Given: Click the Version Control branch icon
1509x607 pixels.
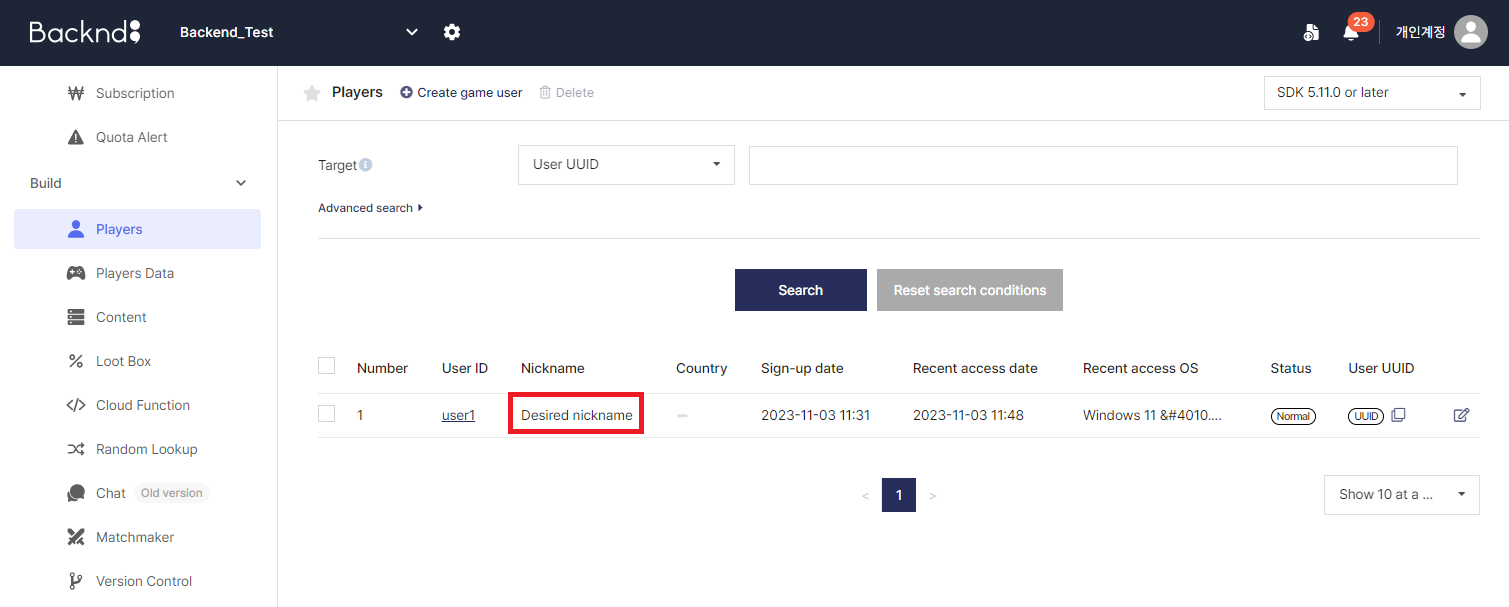Looking at the screenshot, I should click(76, 581).
